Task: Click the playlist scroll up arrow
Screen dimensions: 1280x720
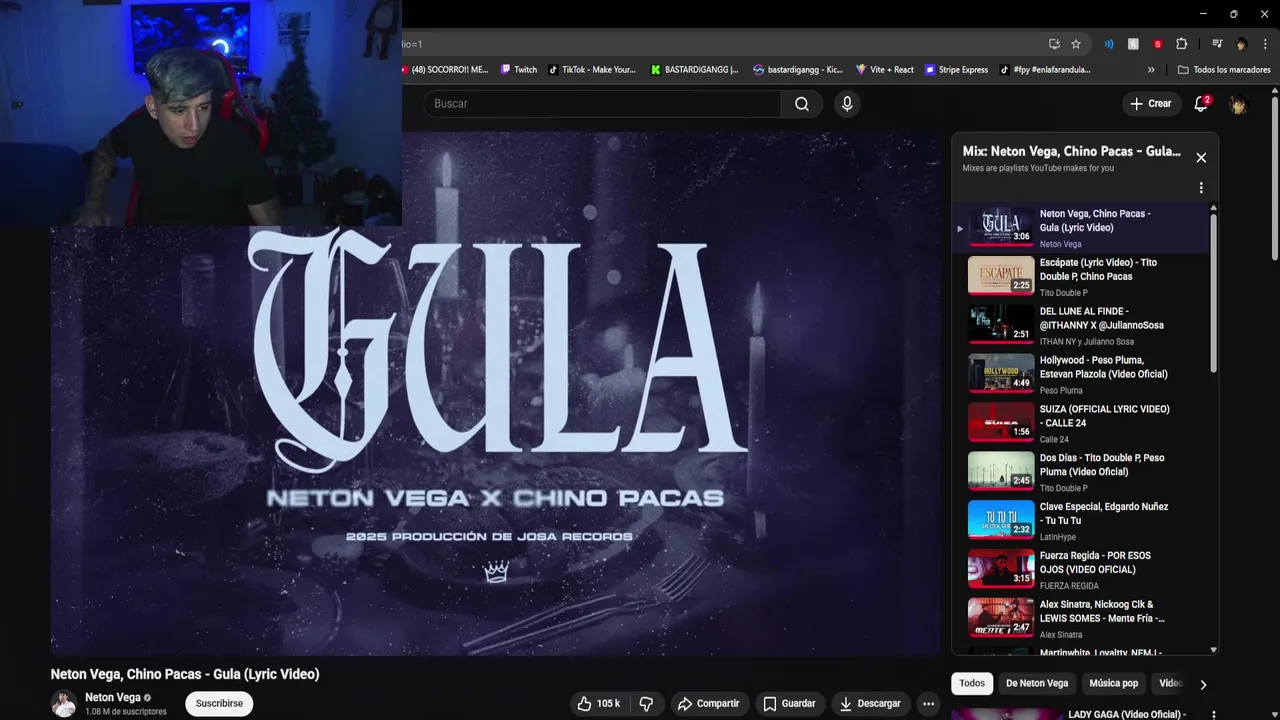Action: [x=1214, y=208]
